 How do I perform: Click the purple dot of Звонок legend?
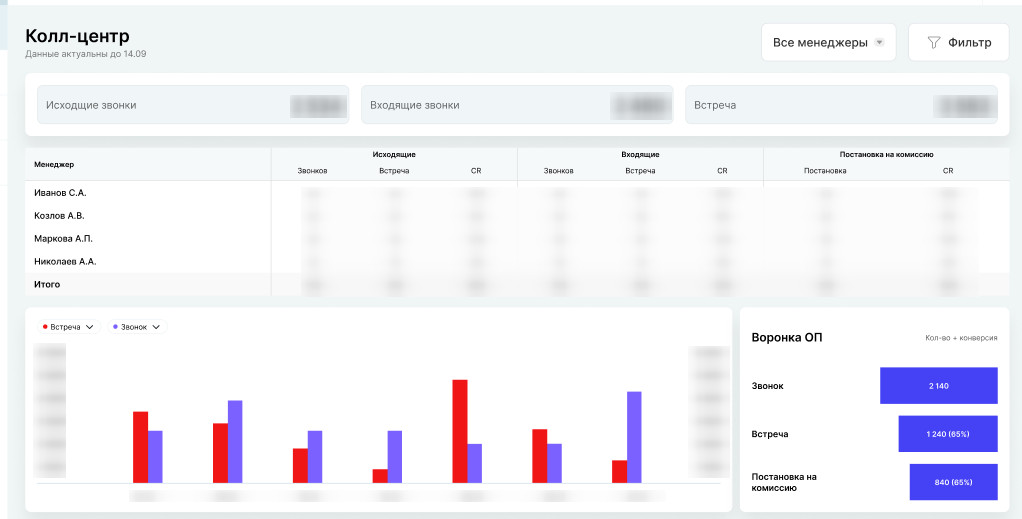pos(115,327)
